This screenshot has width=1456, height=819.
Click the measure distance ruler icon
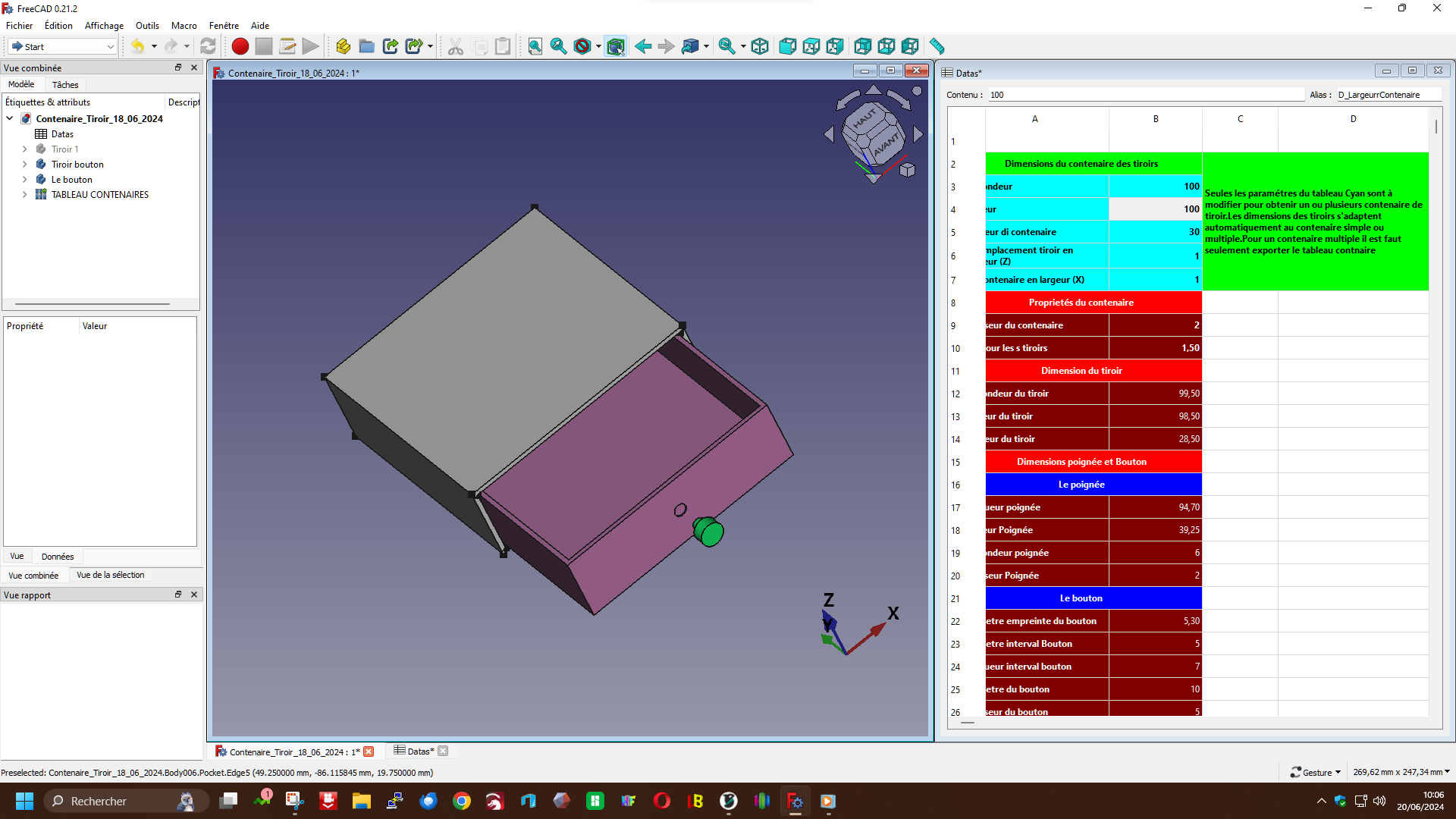click(x=937, y=46)
